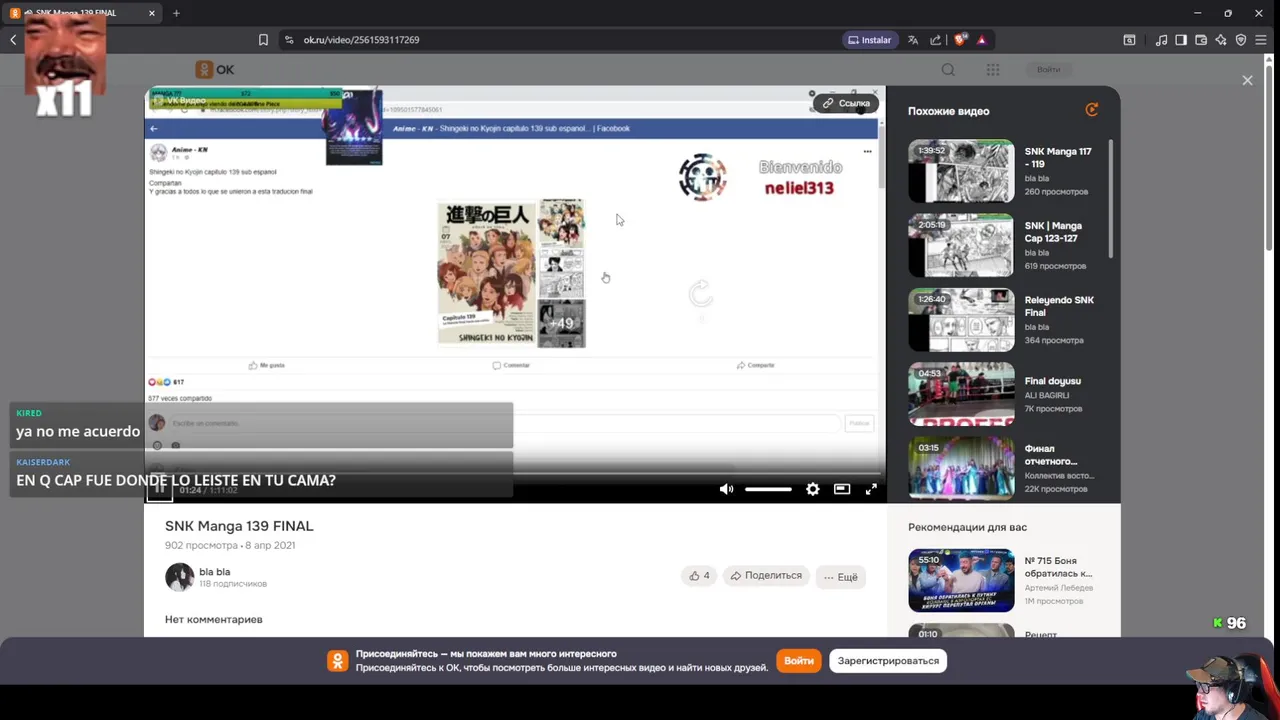
Task: Open Brave Rewards triangle icon
Action: pos(982,40)
